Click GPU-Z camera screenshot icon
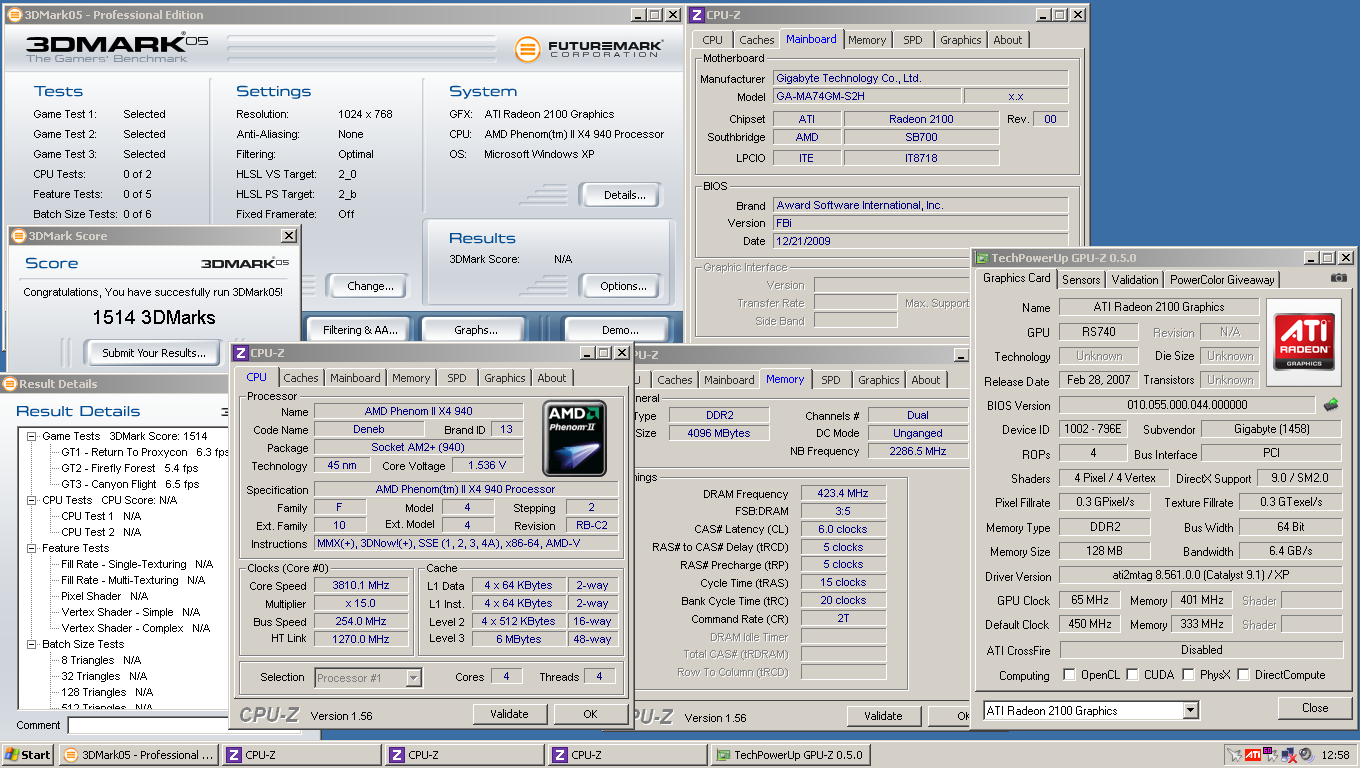This screenshot has height=768, width=1360. click(x=1339, y=279)
